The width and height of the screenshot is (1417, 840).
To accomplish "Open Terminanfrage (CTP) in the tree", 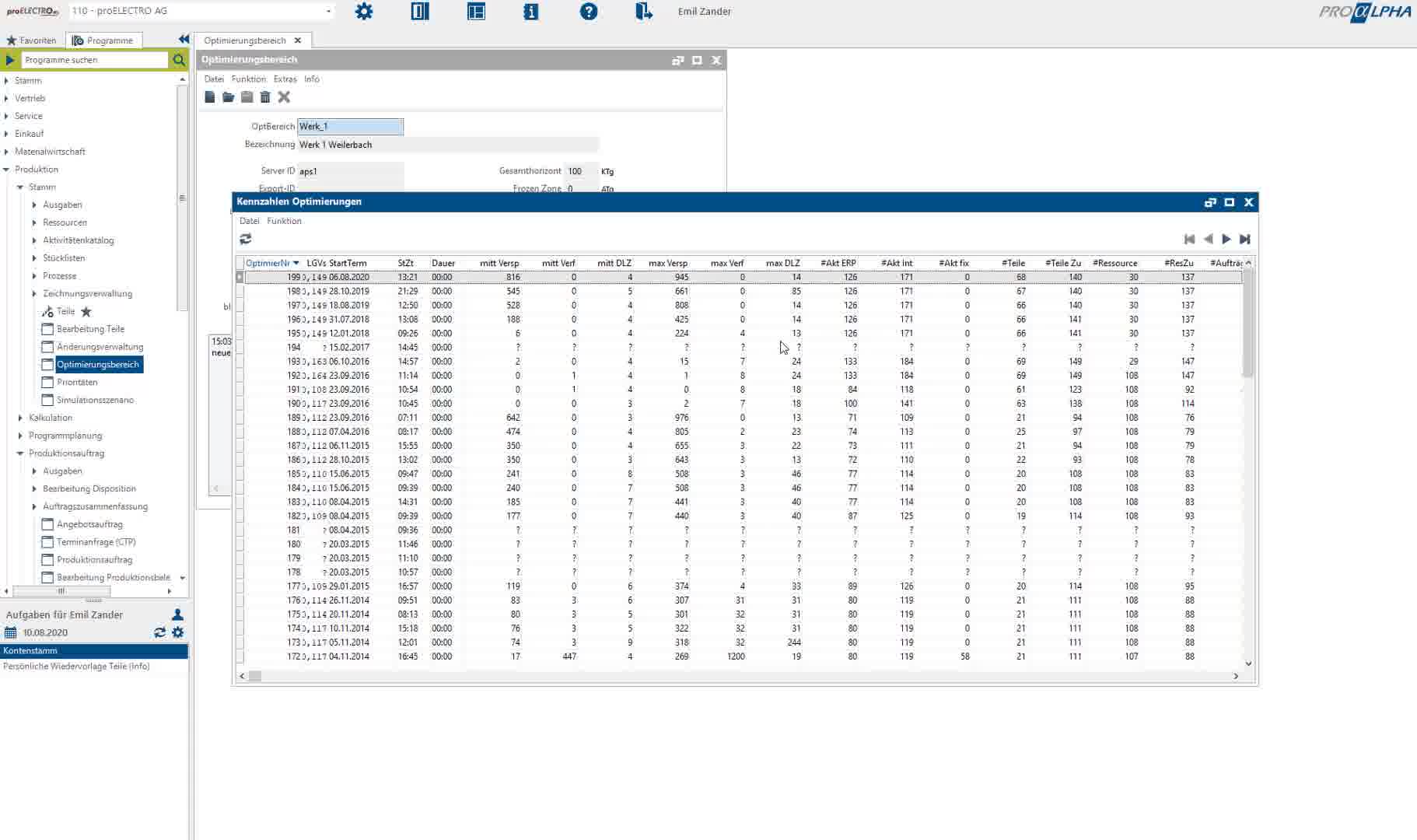I will pyautogui.click(x=96, y=542).
